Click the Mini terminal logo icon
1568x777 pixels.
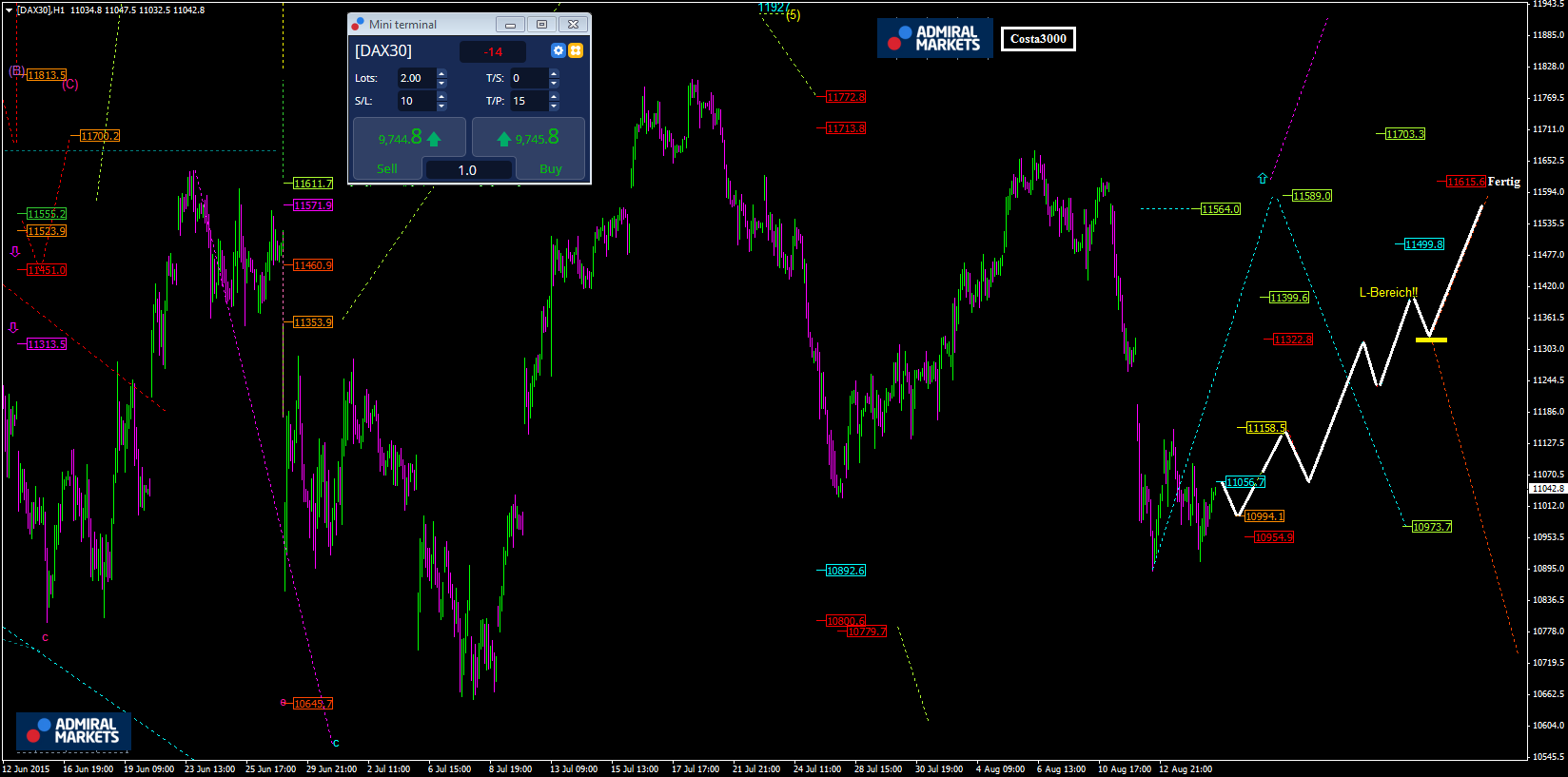(358, 24)
